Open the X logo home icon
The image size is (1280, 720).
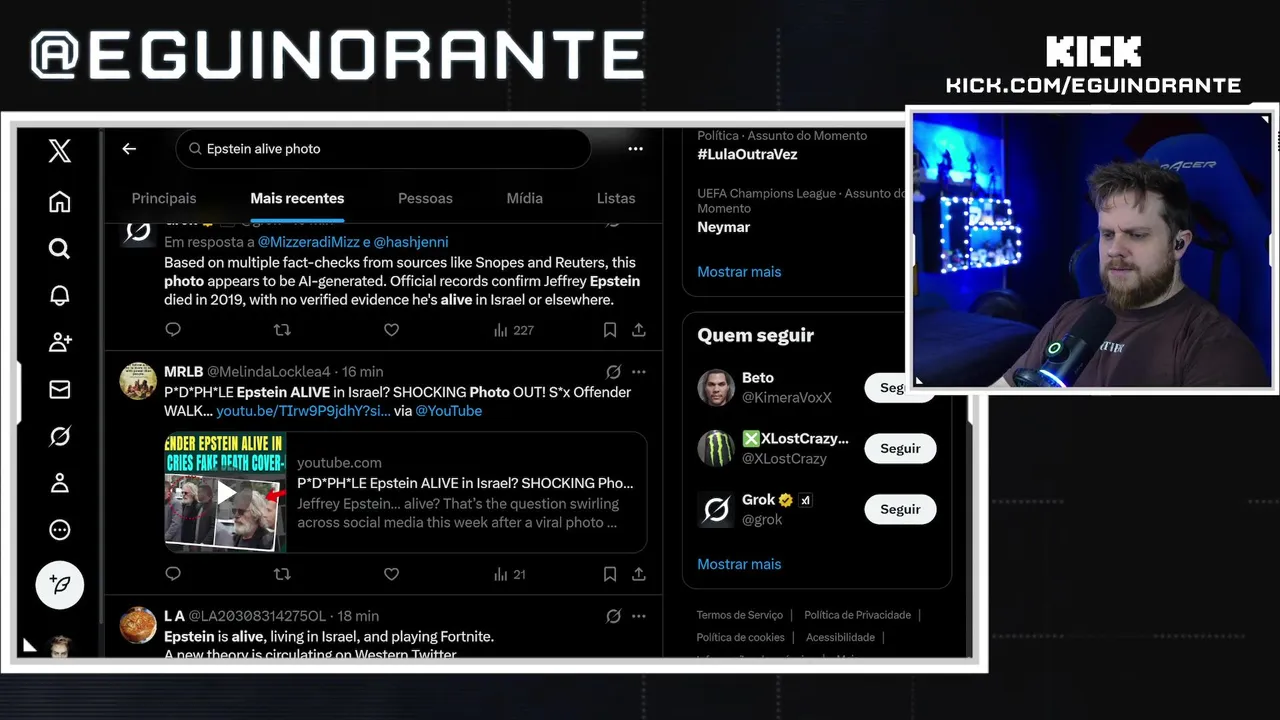(x=60, y=150)
